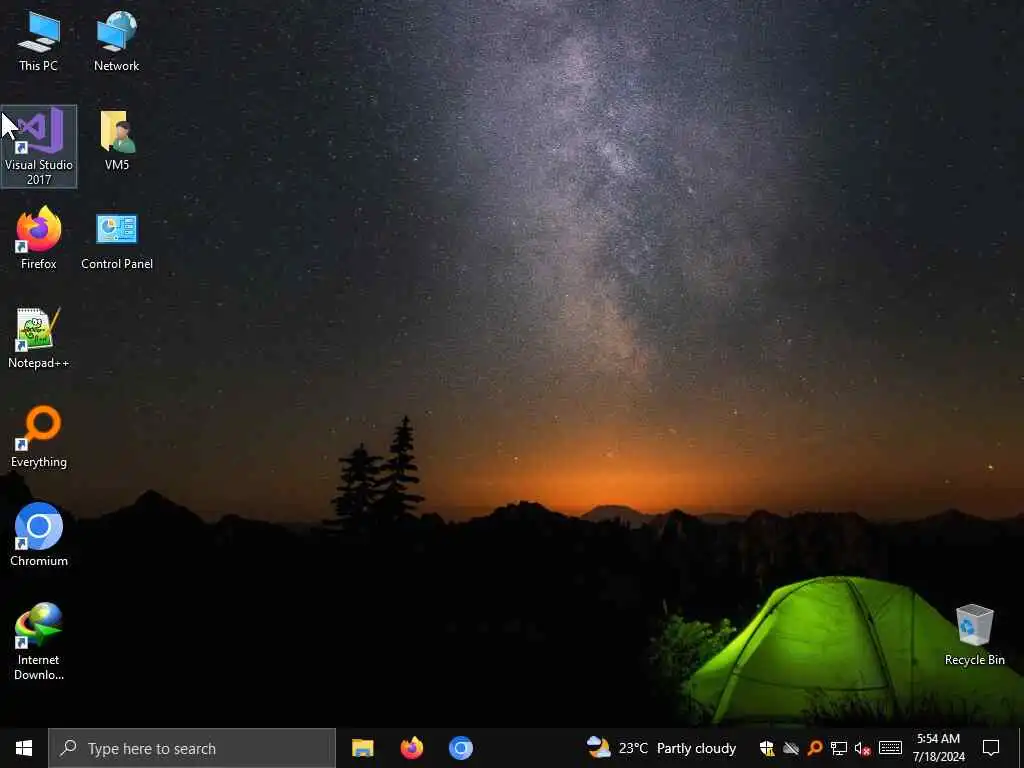Open File Explorer from the taskbar
Image resolution: width=1024 pixels, height=768 pixels.
tap(362, 748)
